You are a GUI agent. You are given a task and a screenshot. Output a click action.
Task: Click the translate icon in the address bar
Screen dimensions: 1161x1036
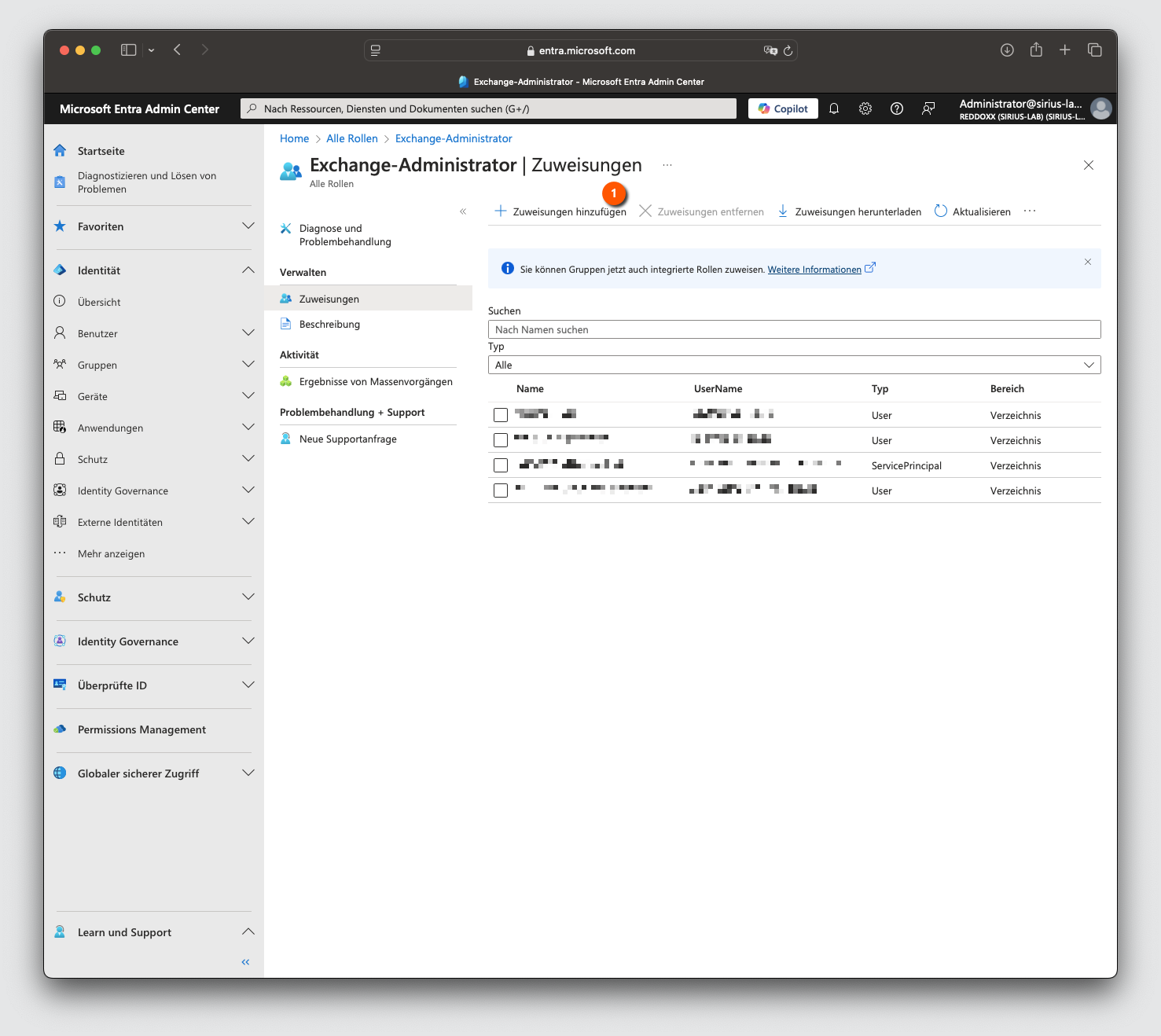(770, 50)
